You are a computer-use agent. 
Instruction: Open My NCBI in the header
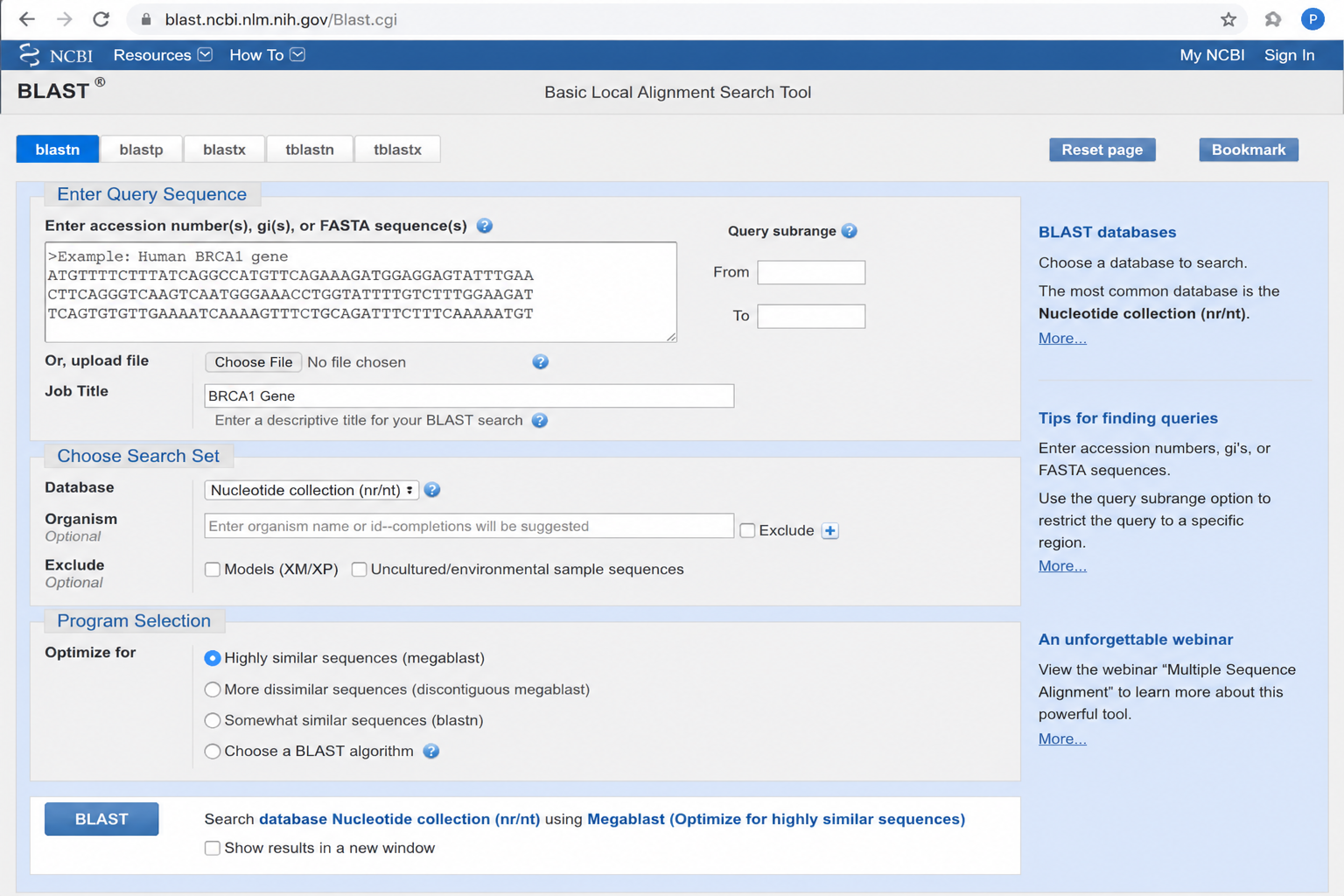pyautogui.click(x=1212, y=55)
